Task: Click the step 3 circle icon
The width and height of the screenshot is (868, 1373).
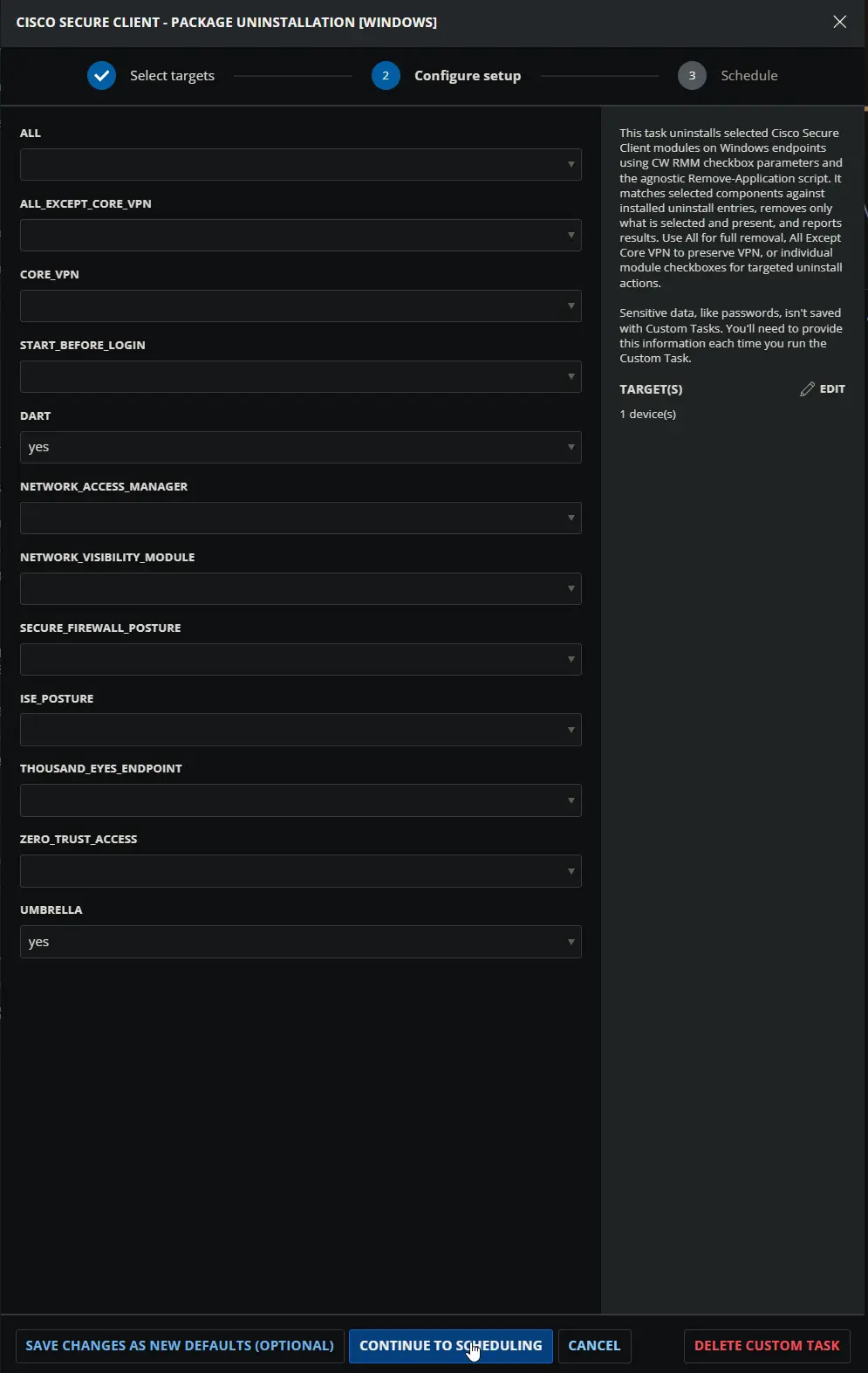Action: coord(692,75)
